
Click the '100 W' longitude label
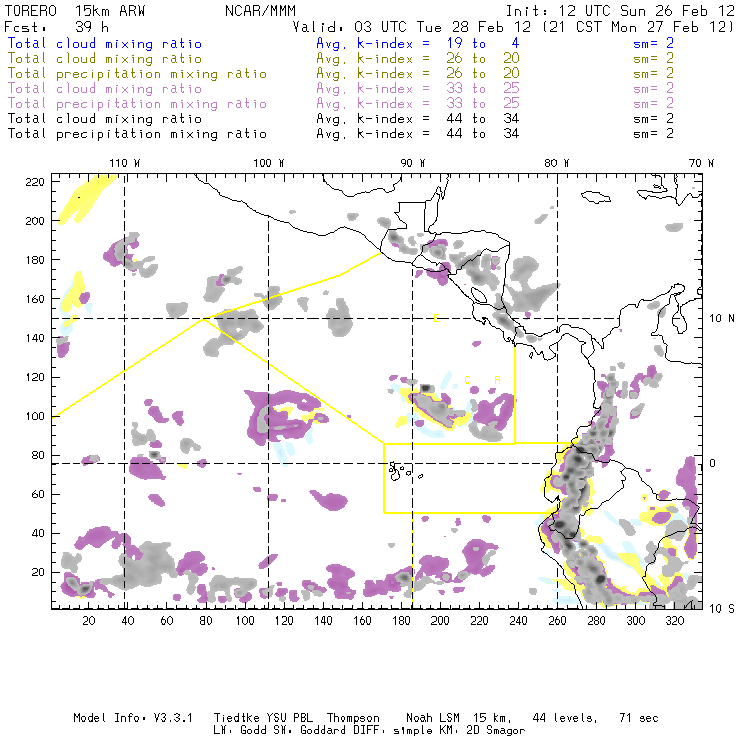(269, 163)
